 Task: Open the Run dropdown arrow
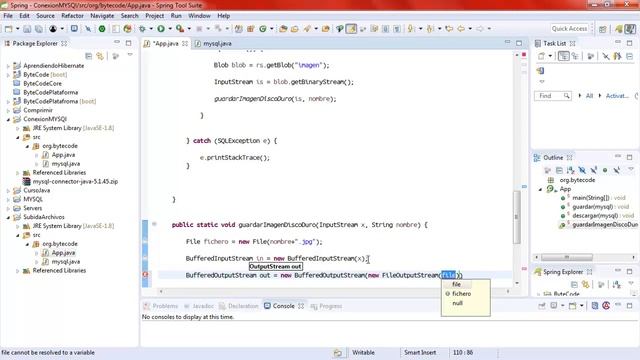coord(170,29)
